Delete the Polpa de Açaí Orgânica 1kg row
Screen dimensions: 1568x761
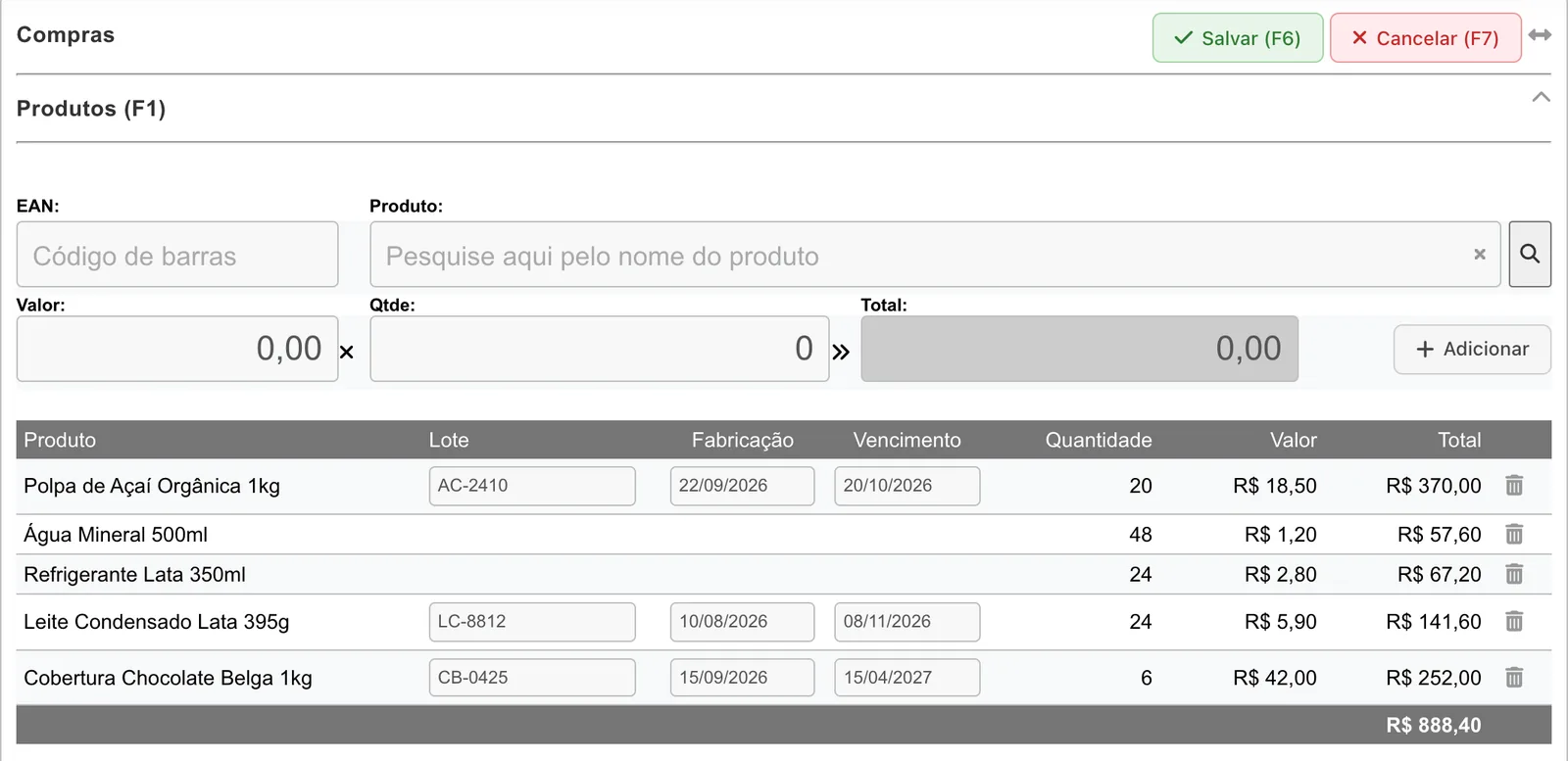1514,486
